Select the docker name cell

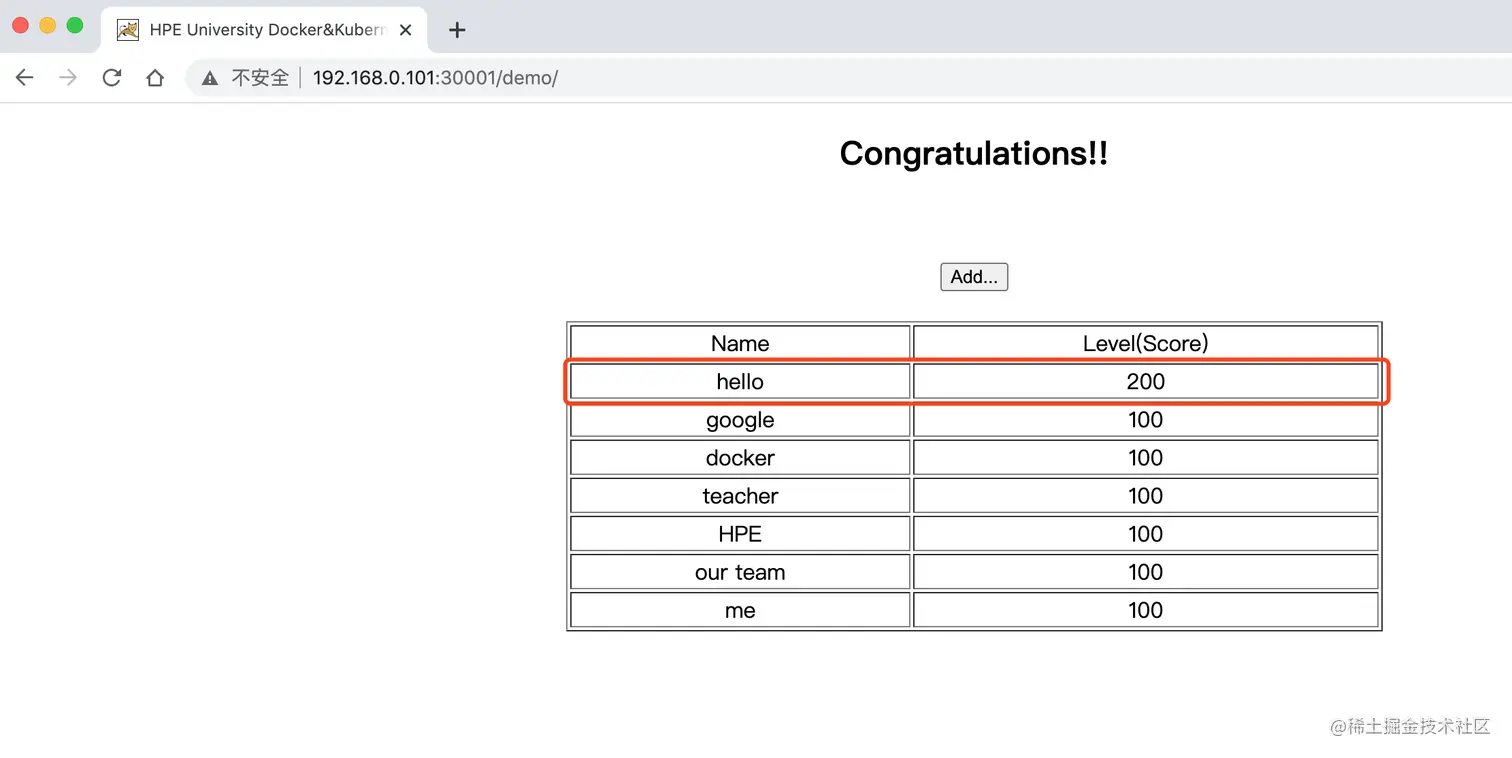coord(740,457)
